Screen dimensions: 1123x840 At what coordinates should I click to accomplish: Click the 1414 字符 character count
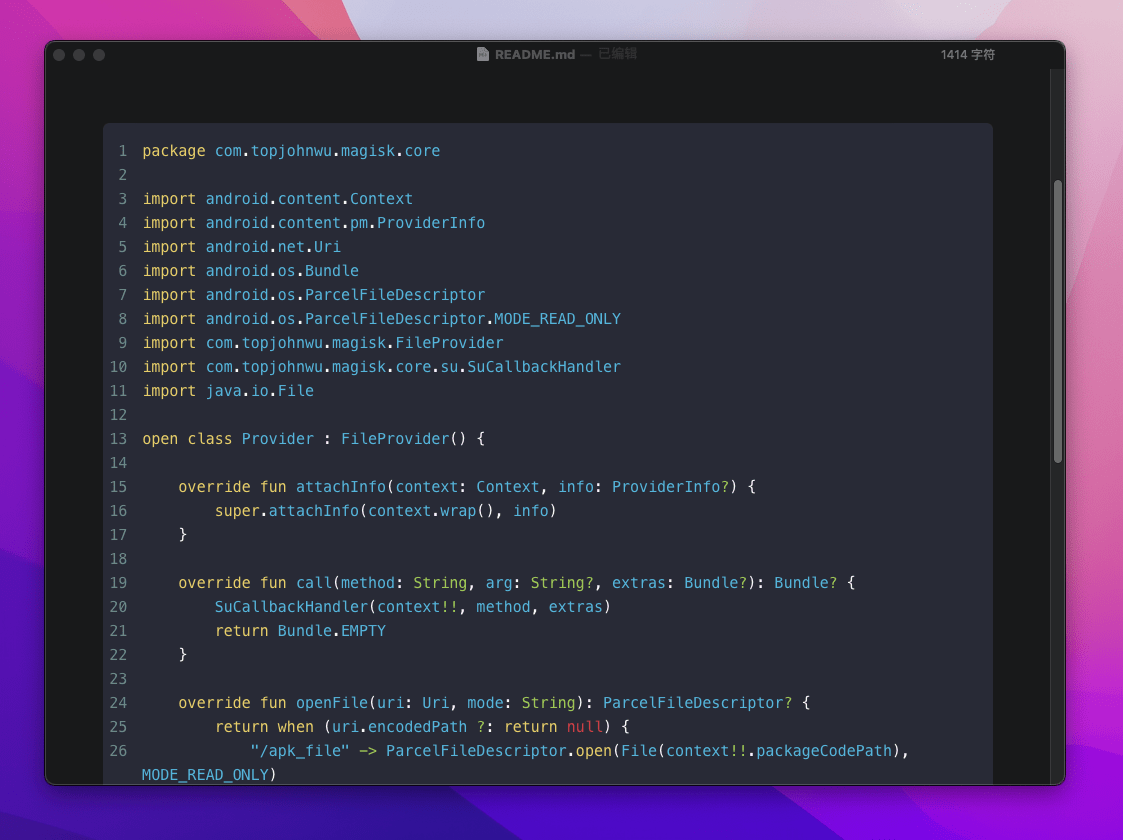click(x=968, y=54)
